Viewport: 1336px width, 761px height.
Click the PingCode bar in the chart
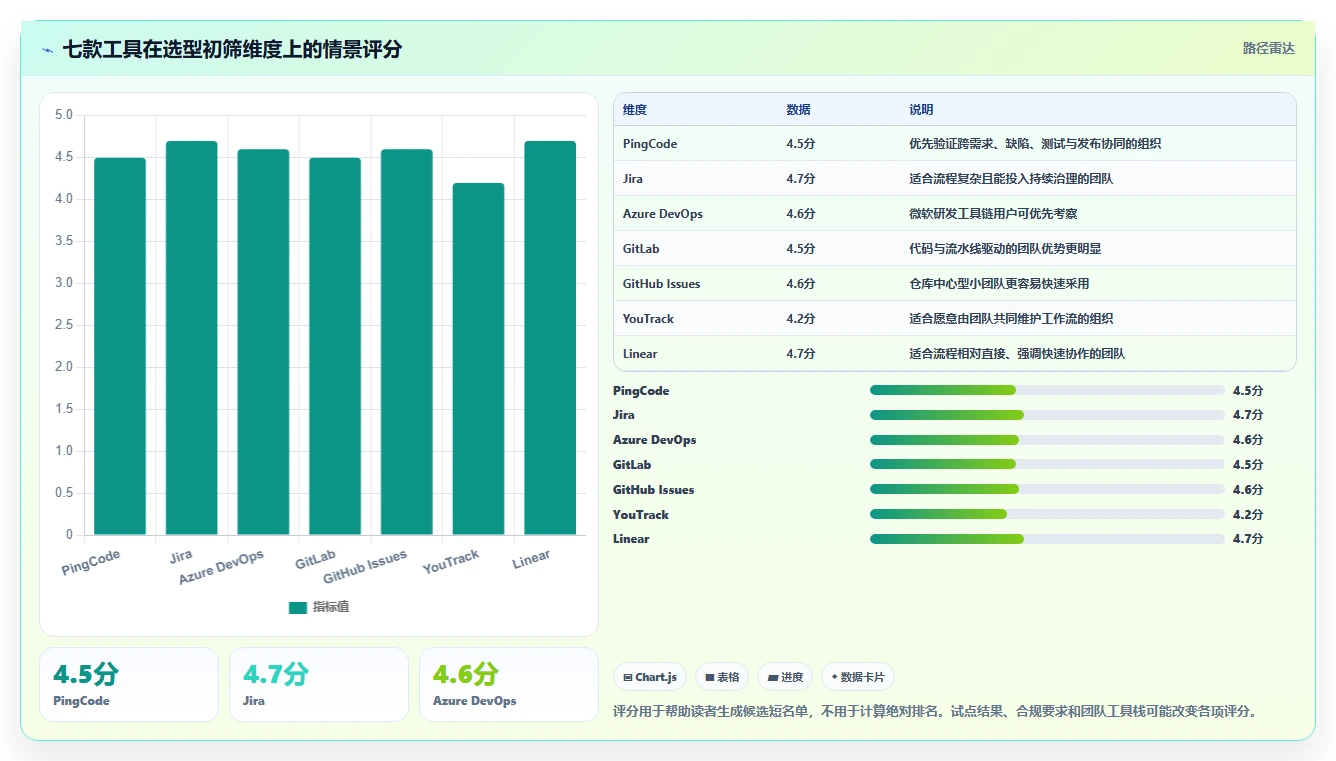point(120,346)
